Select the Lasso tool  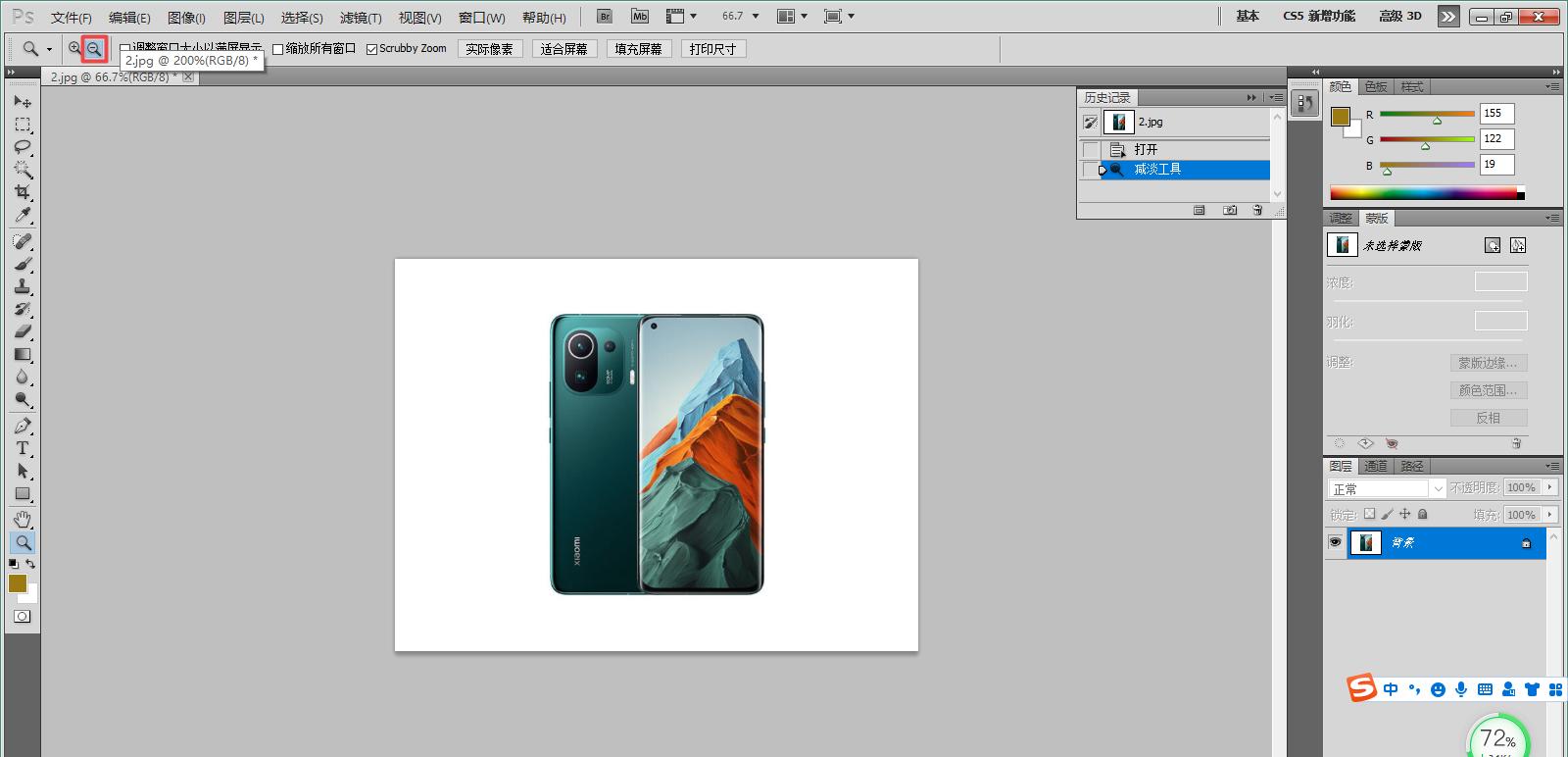(x=23, y=147)
